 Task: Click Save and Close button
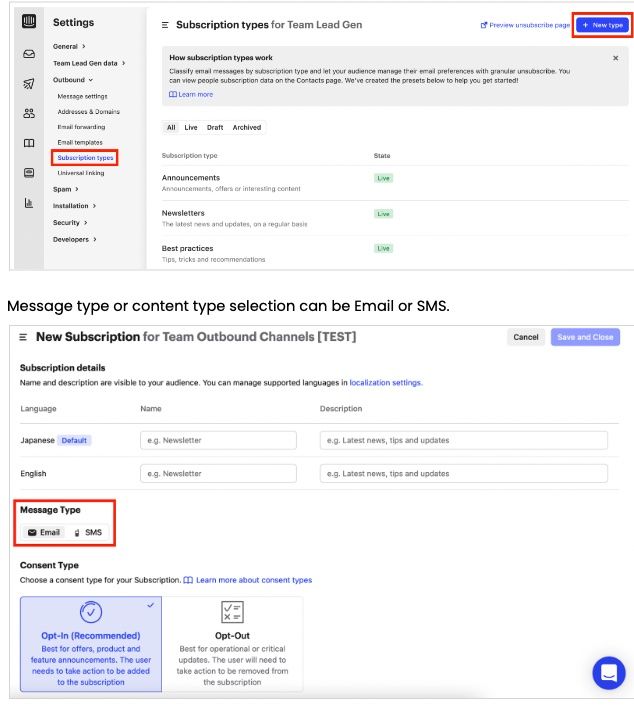pyautogui.click(x=585, y=337)
